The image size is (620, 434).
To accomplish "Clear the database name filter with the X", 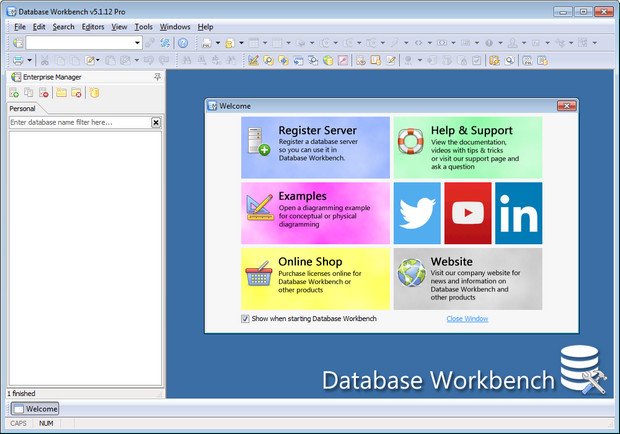I will click(156, 123).
